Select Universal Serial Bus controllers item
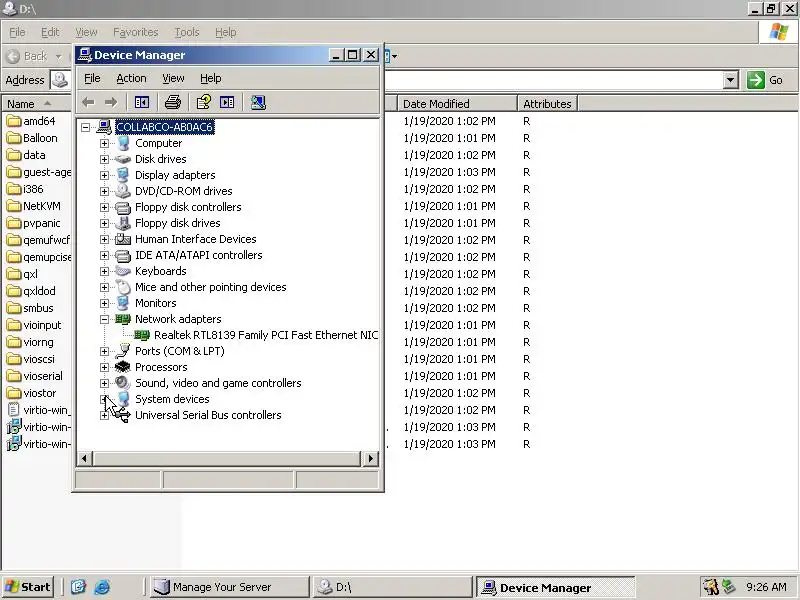Viewport: 800px width, 600px height. (x=208, y=415)
